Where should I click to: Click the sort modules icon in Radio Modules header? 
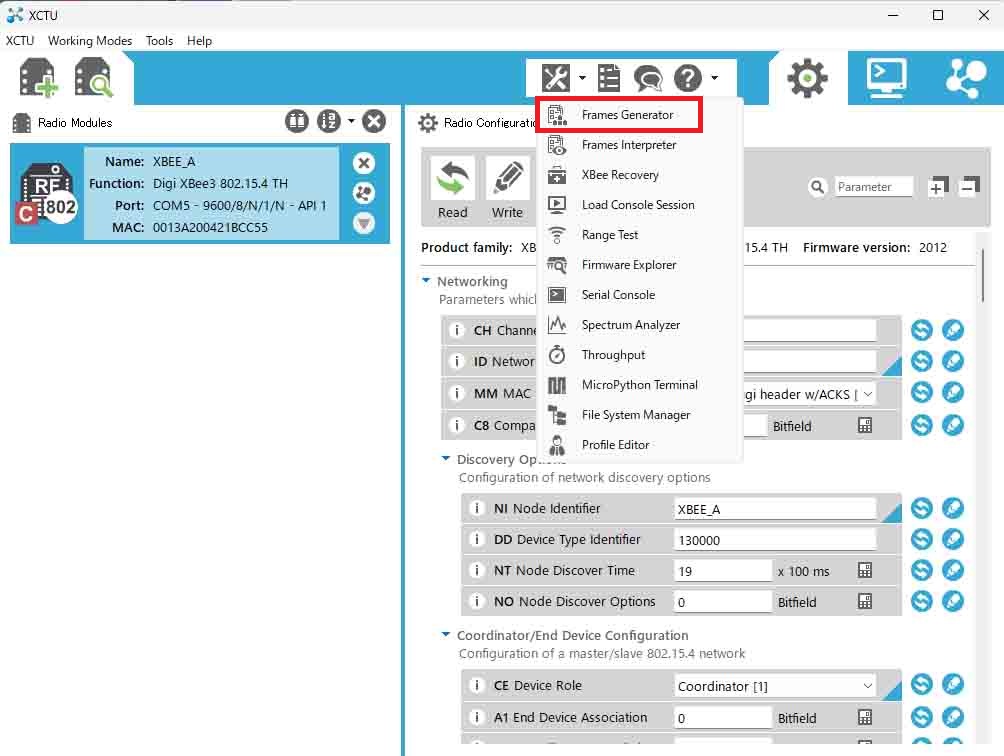click(328, 121)
